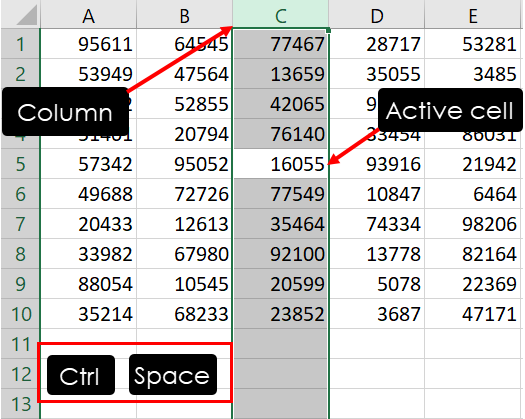Click the active cell 16055
This screenshot has width=525, height=419.
point(281,164)
